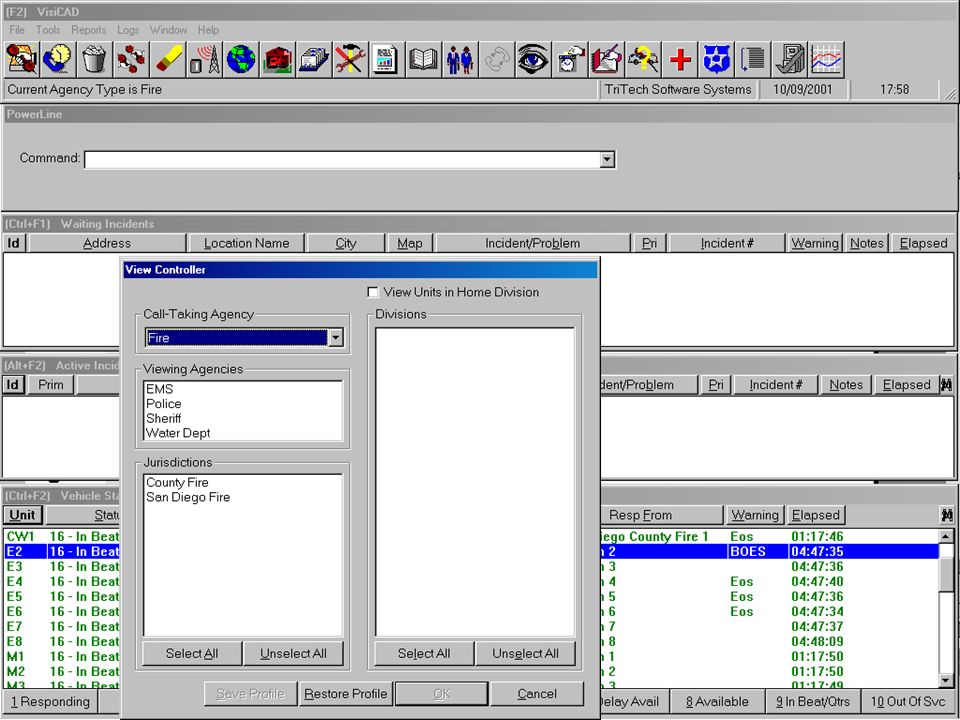Click Incident/Problem header in Waiting Incidents

[x=533, y=243]
